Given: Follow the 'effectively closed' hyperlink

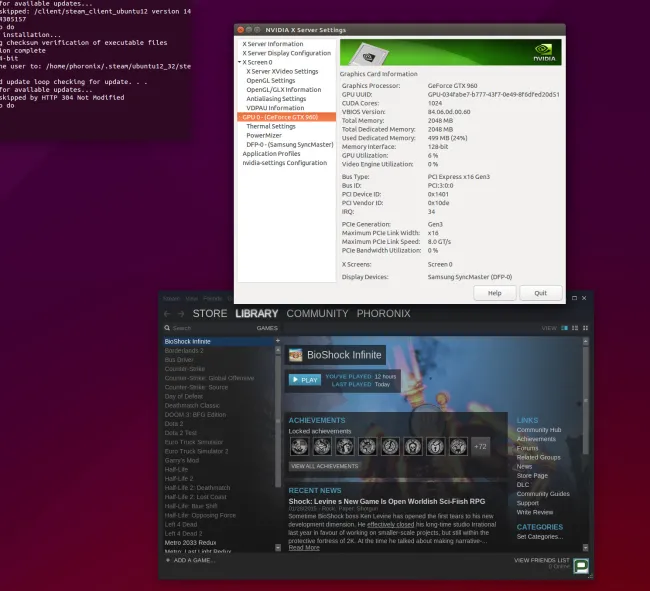Looking at the screenshot, I should [390, 524].
